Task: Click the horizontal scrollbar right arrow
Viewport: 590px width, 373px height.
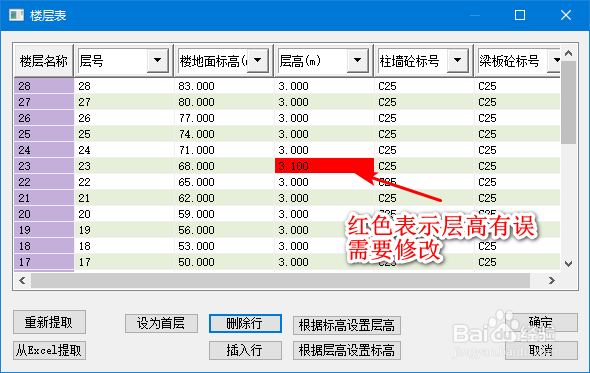Action: tap(552, 280)
